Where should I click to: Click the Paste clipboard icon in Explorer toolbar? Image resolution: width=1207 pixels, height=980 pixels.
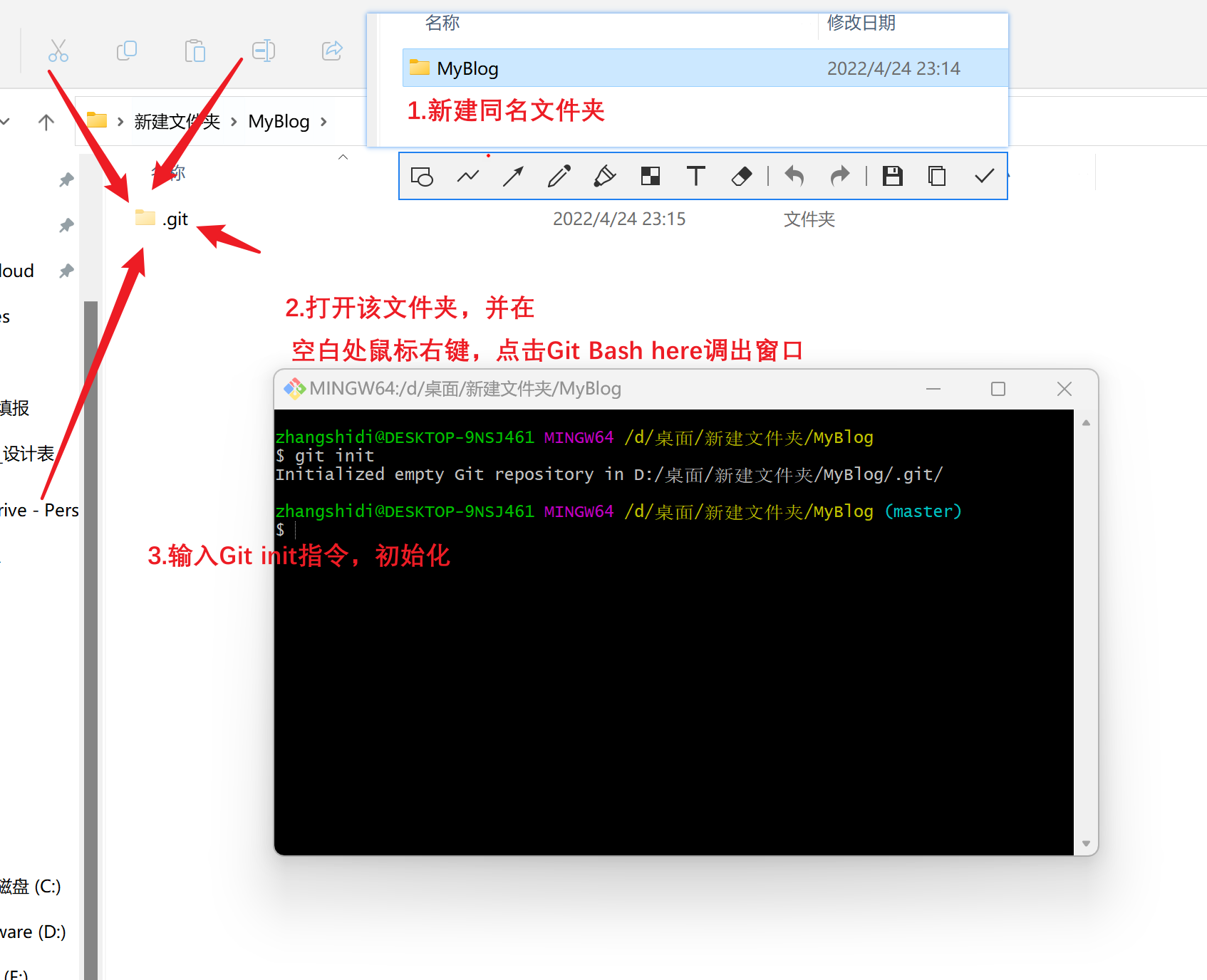coord(195,51)
